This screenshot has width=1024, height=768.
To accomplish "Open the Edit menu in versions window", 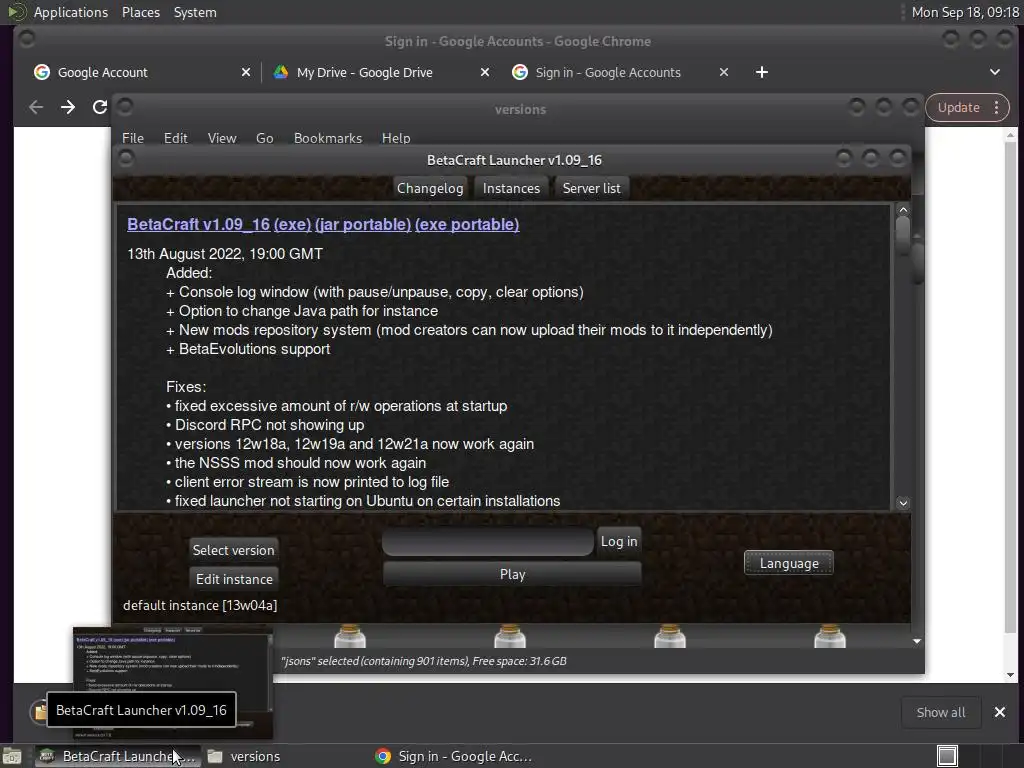I will tap(175, 138).
